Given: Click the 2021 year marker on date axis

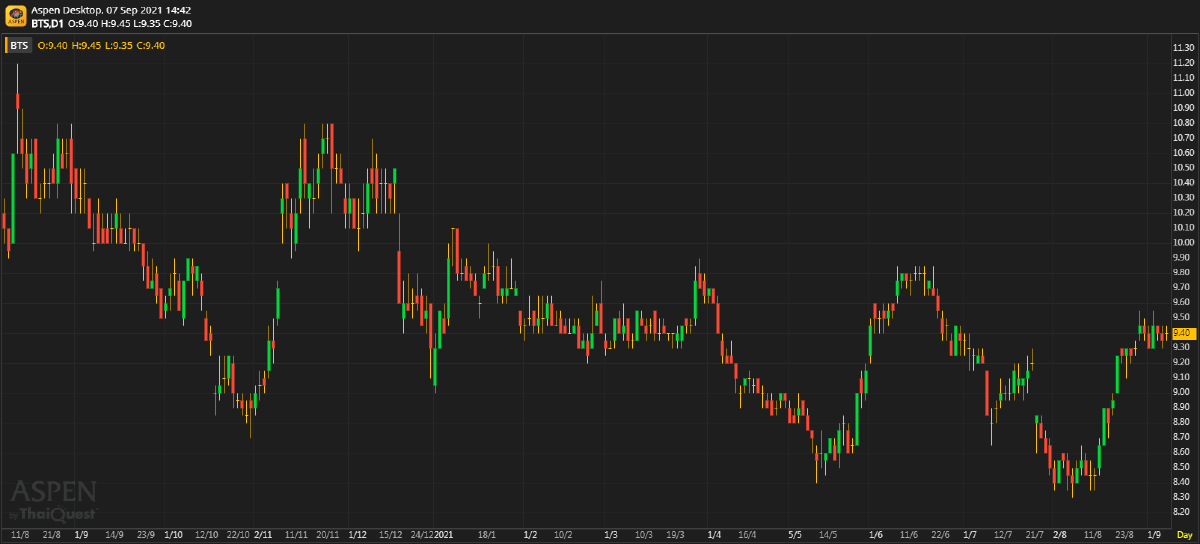Looking at the screenshot, I should click(445, 535).
